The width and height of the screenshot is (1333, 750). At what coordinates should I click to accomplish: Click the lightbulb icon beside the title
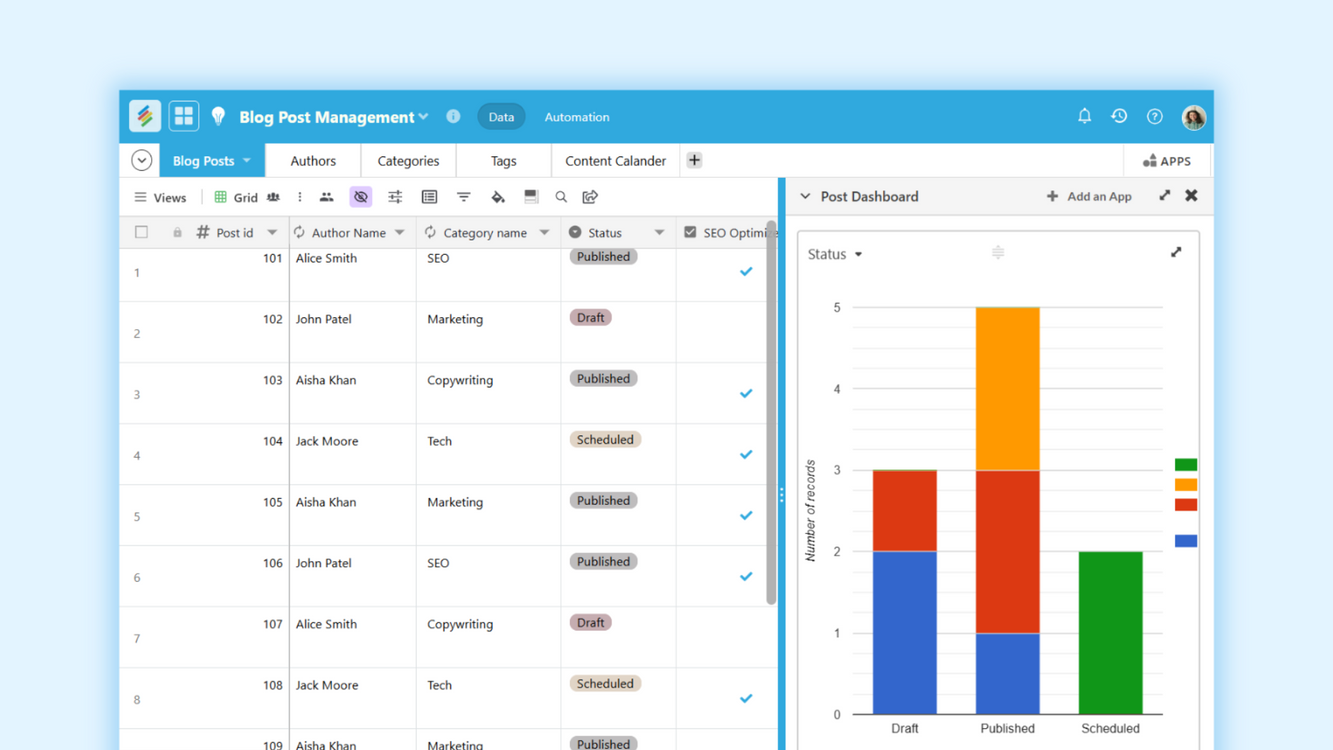click(x=218, y=117)
